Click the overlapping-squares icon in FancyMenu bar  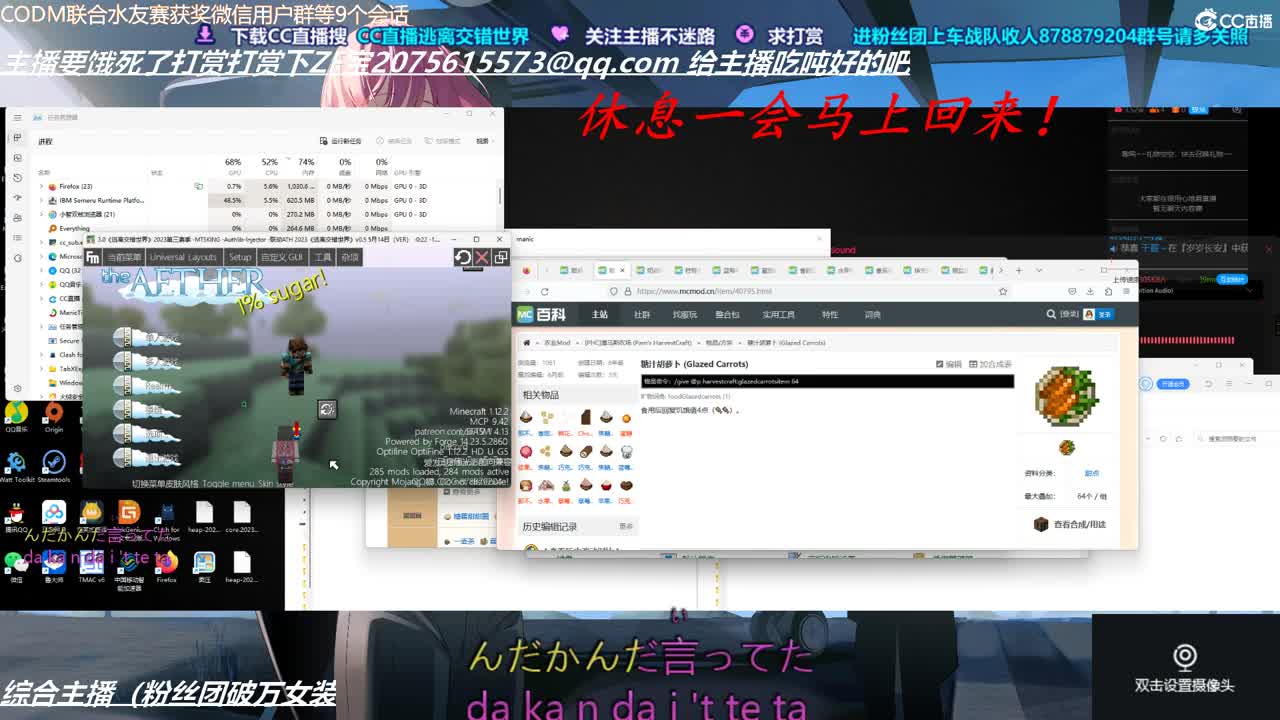[500, 257]
